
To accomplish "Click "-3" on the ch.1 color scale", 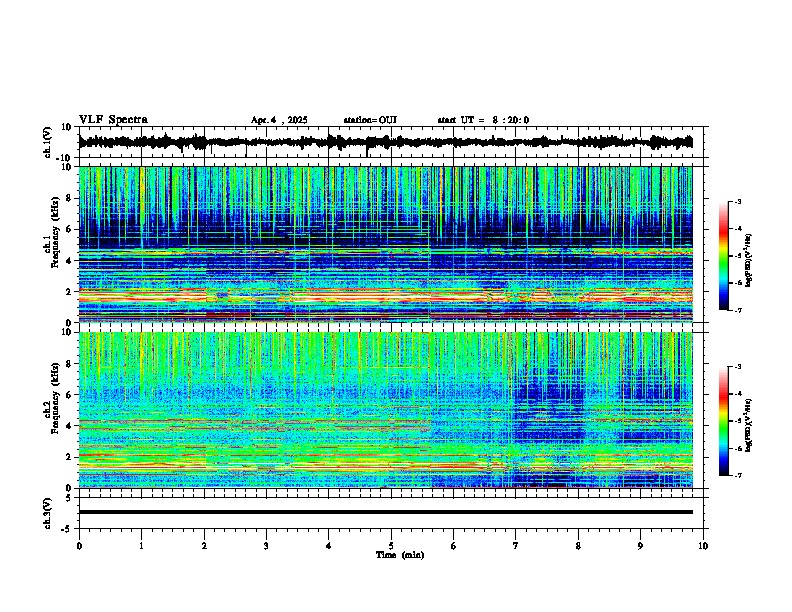I will click(737, 201).
